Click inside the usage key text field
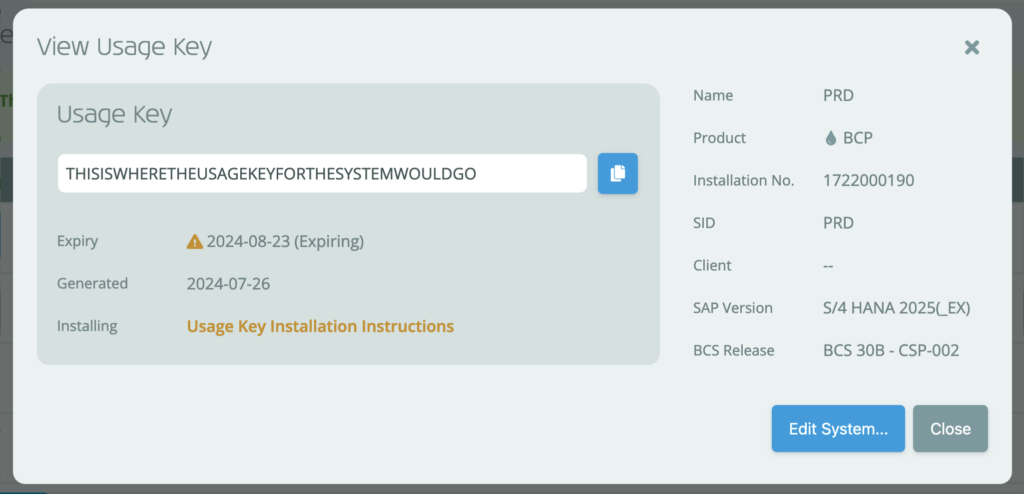1024x494 pixels. 322,173
